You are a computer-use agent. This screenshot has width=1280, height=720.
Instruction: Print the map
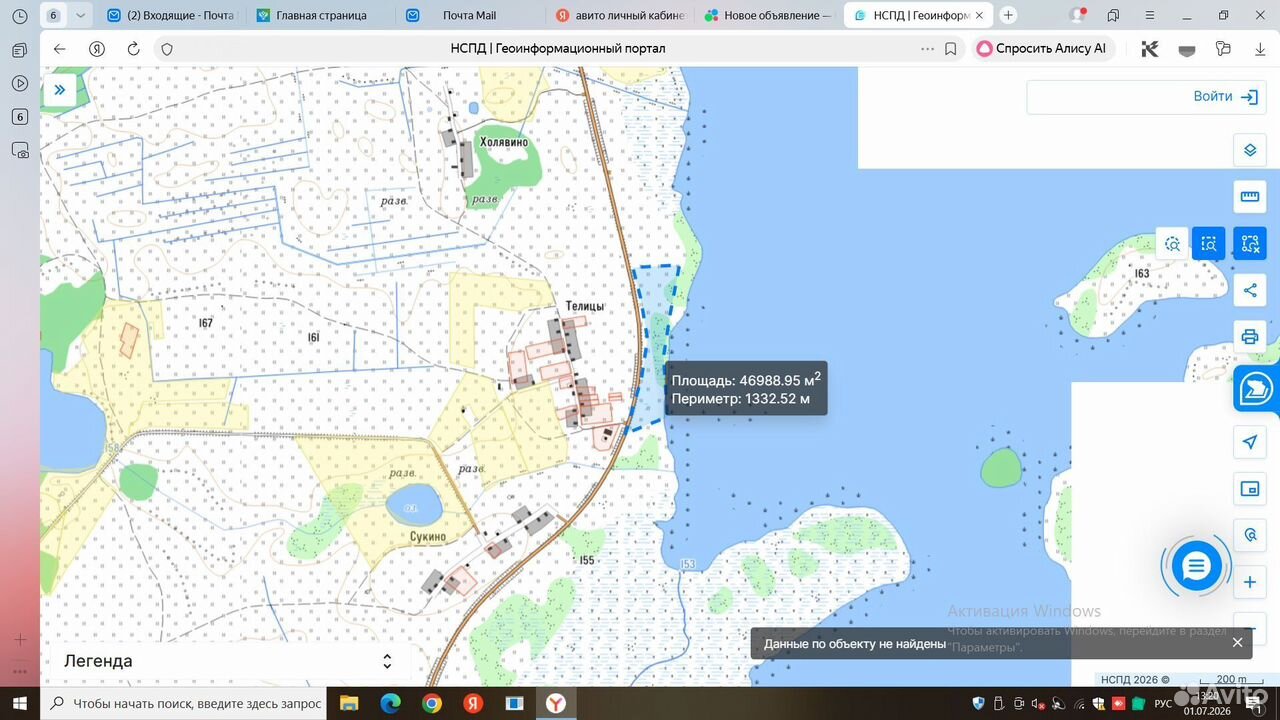click(1250, 336)
